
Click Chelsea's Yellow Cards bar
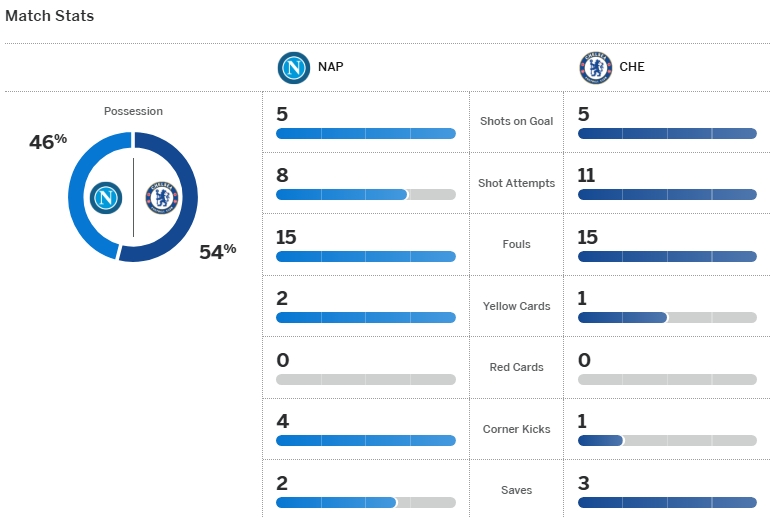click(x=667, y=318)
